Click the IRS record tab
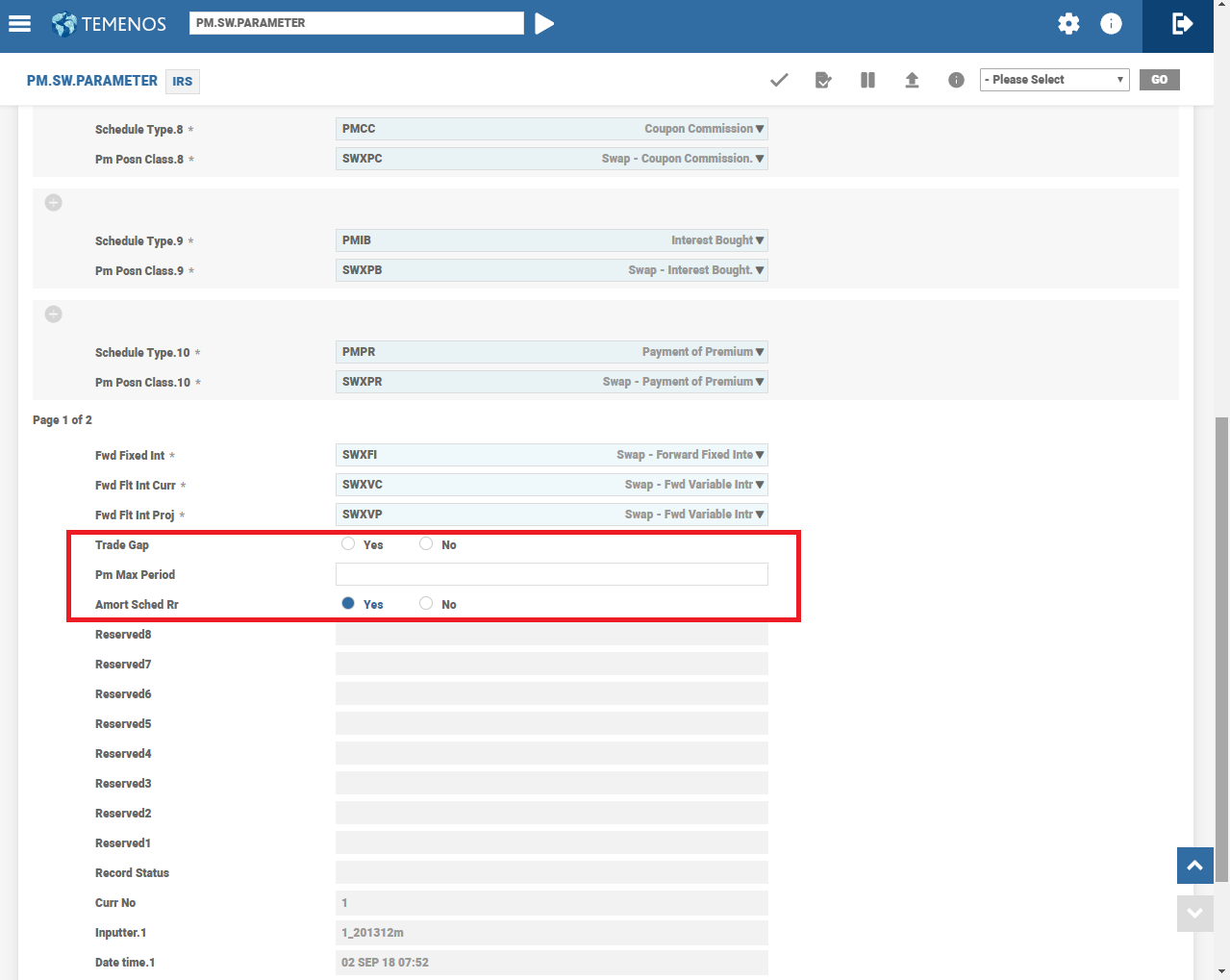Image resolution: width=1230 pixels, height=980 pixels. point(183,82)
